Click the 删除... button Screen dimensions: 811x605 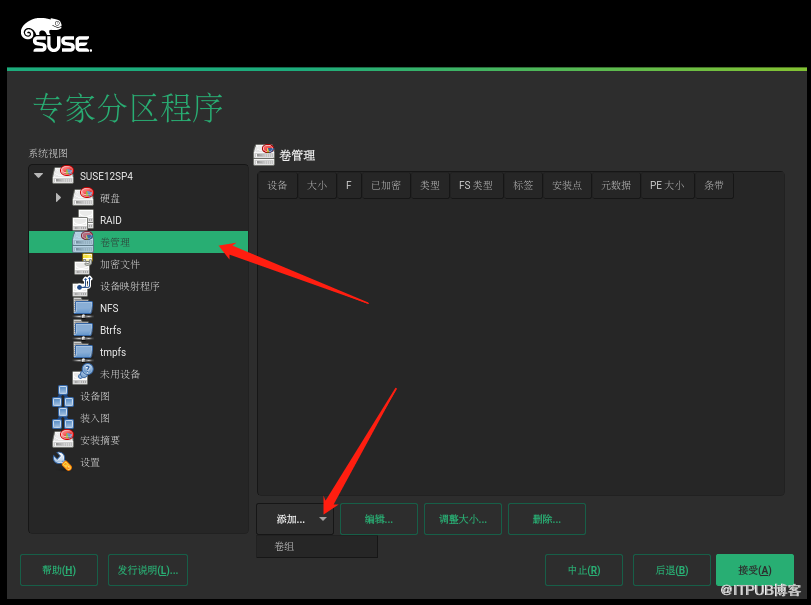(547, 519)
